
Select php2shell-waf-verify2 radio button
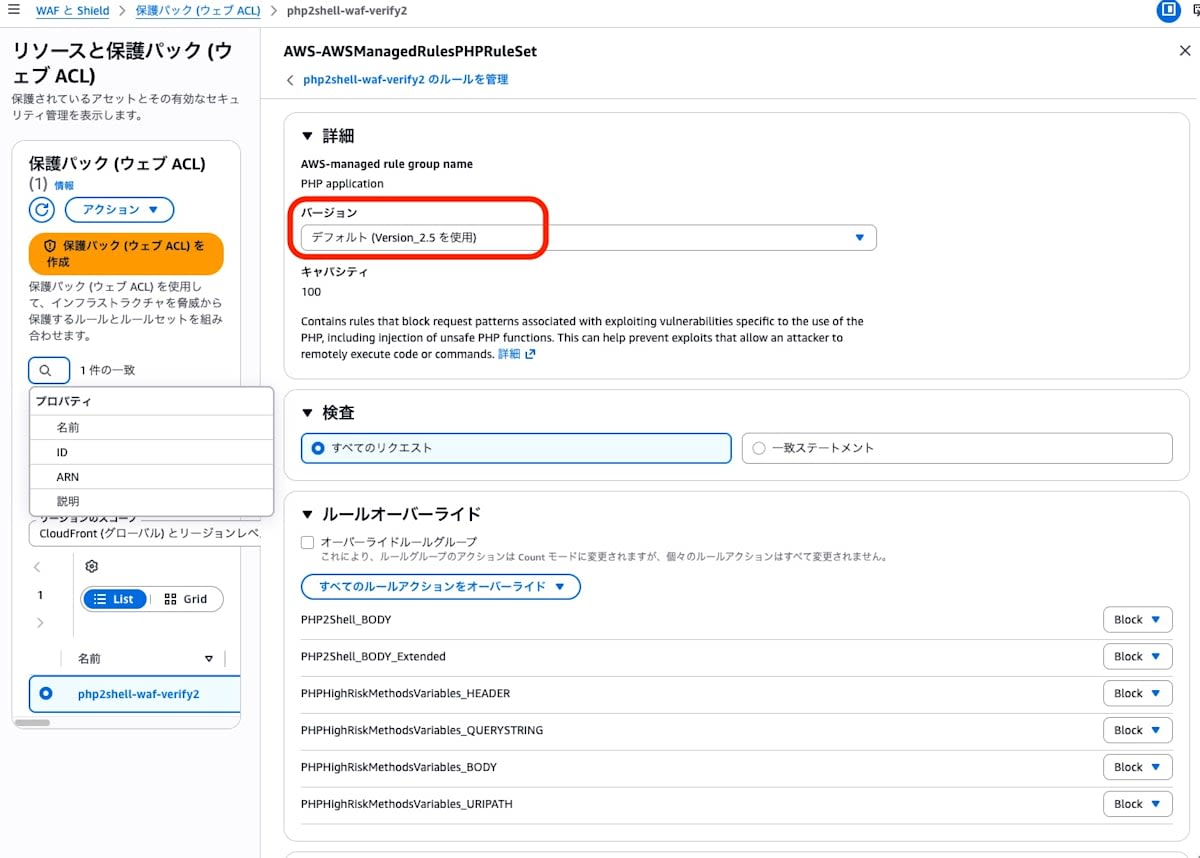tap(46, 693)
